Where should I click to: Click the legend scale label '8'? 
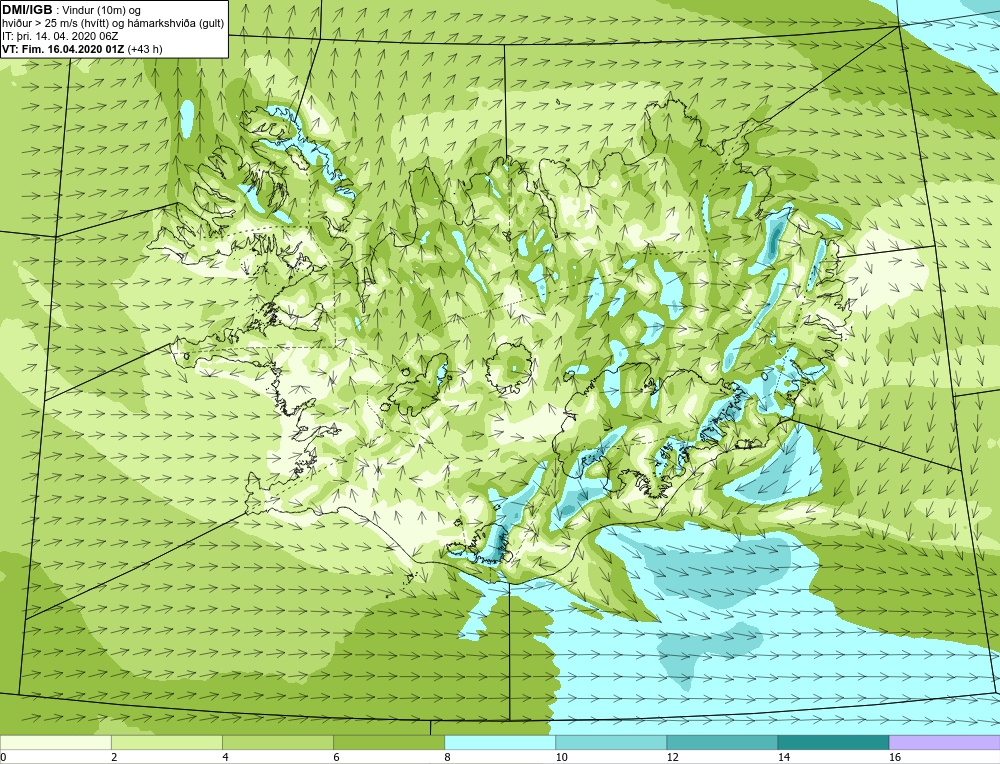point(447,757)
